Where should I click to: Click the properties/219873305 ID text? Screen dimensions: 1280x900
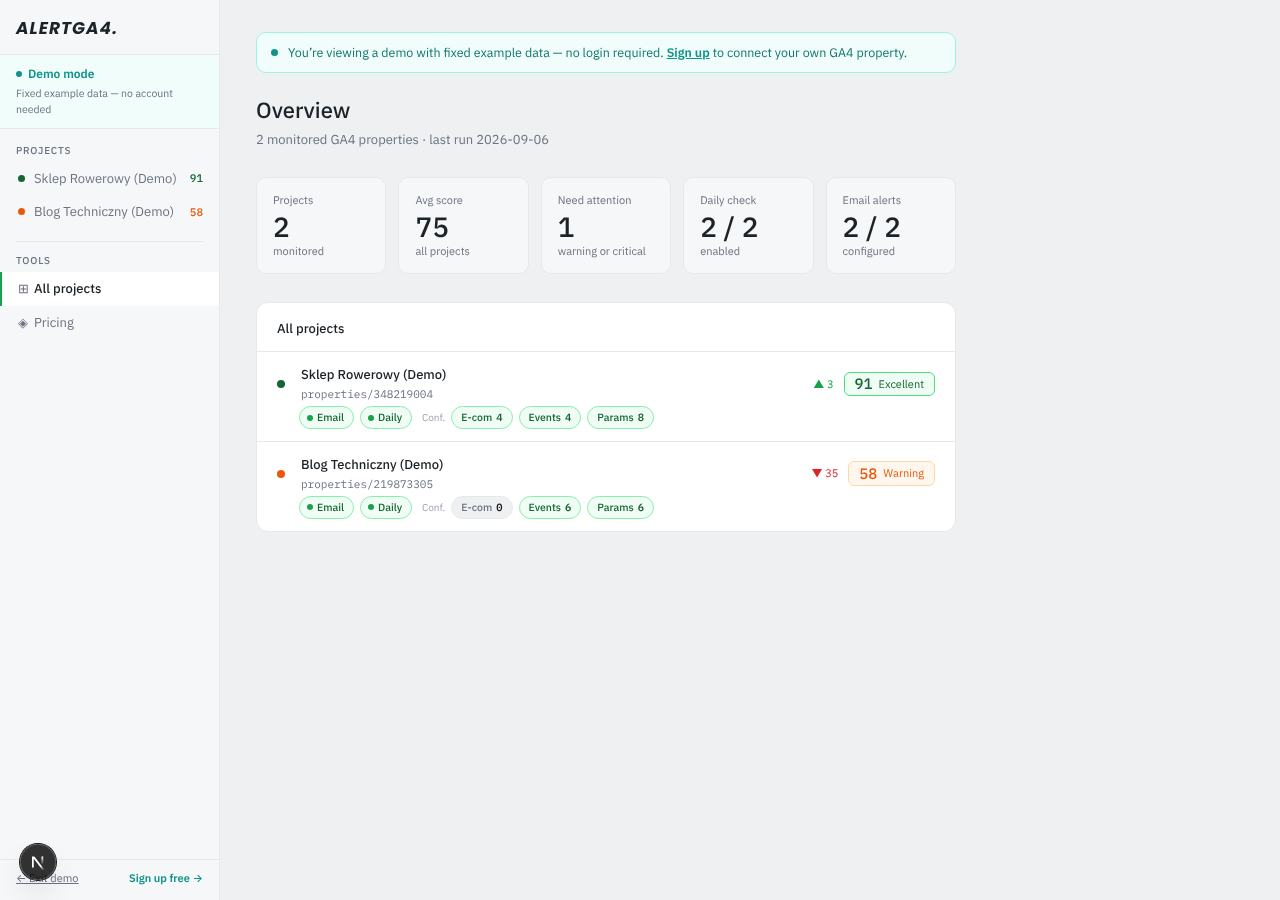pos(367,485)
